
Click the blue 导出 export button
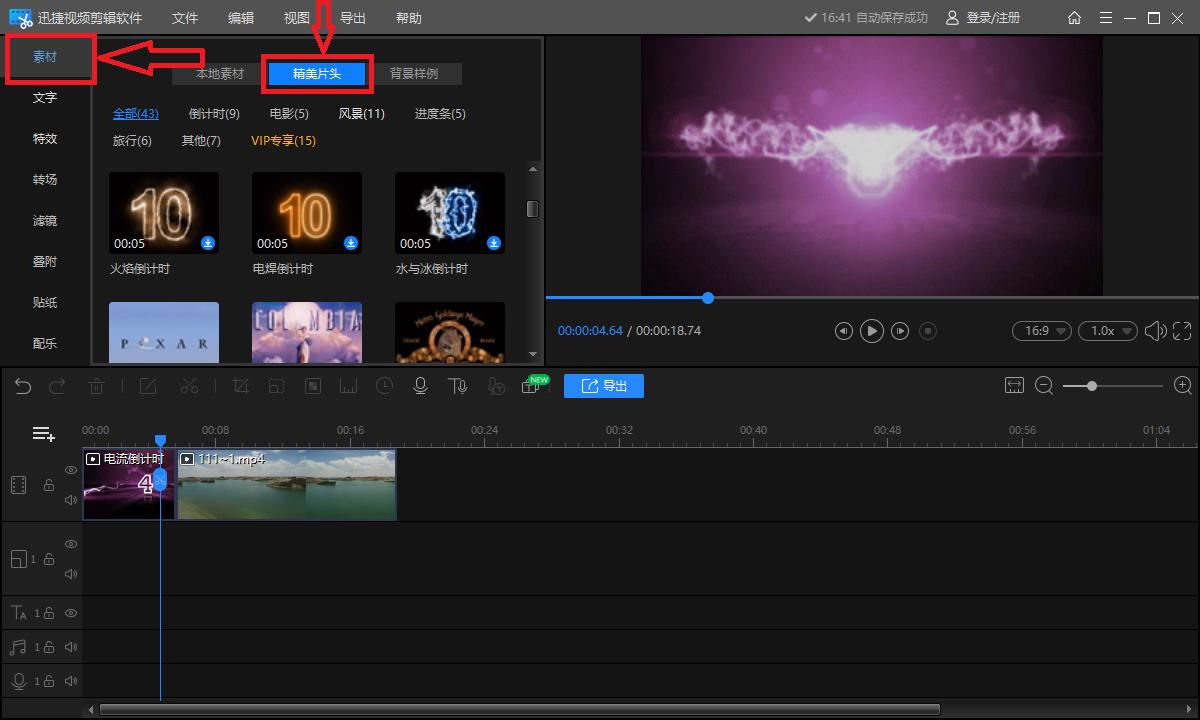click(604, 385)
